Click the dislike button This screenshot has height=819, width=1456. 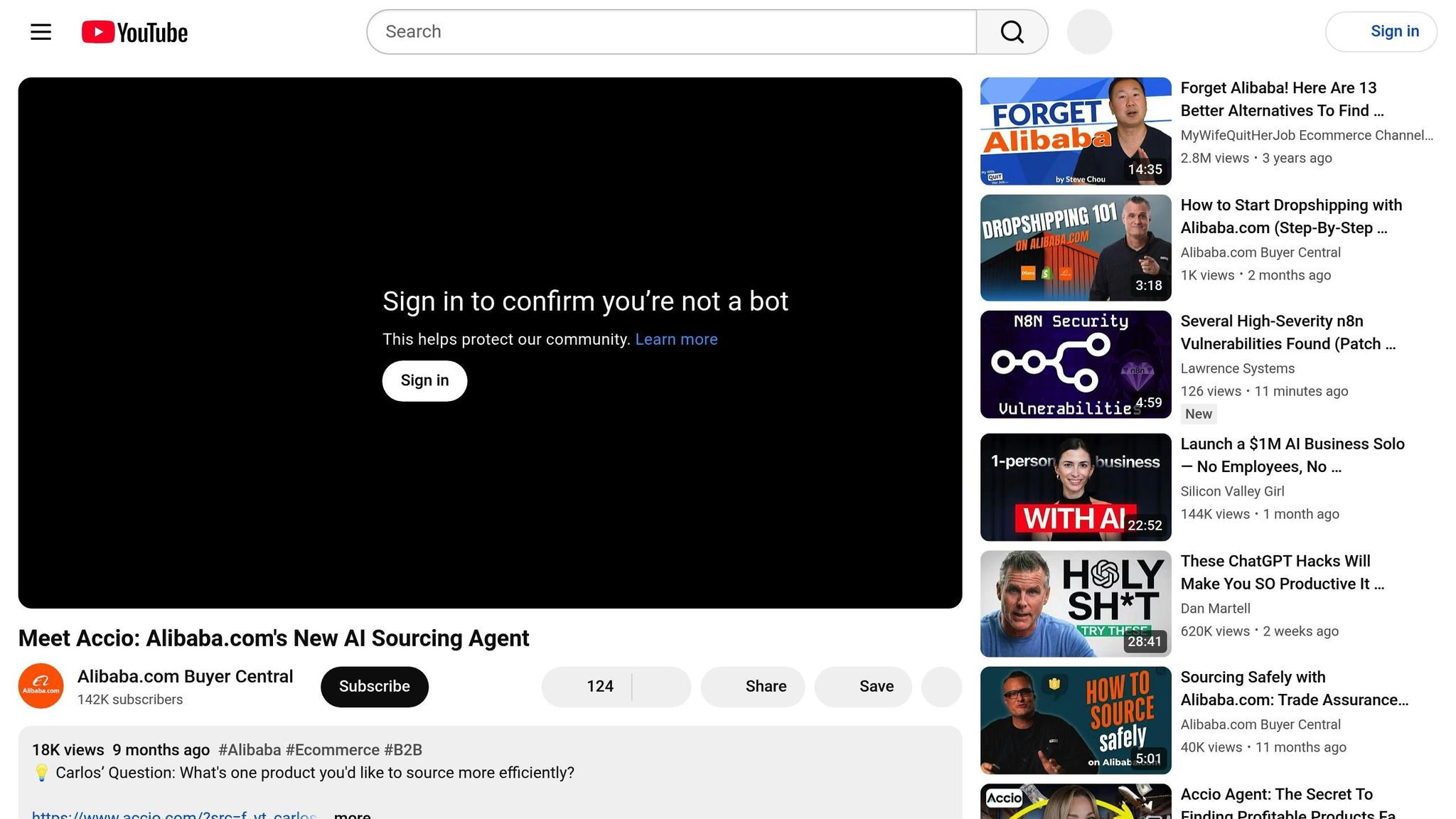pos(661,687)
